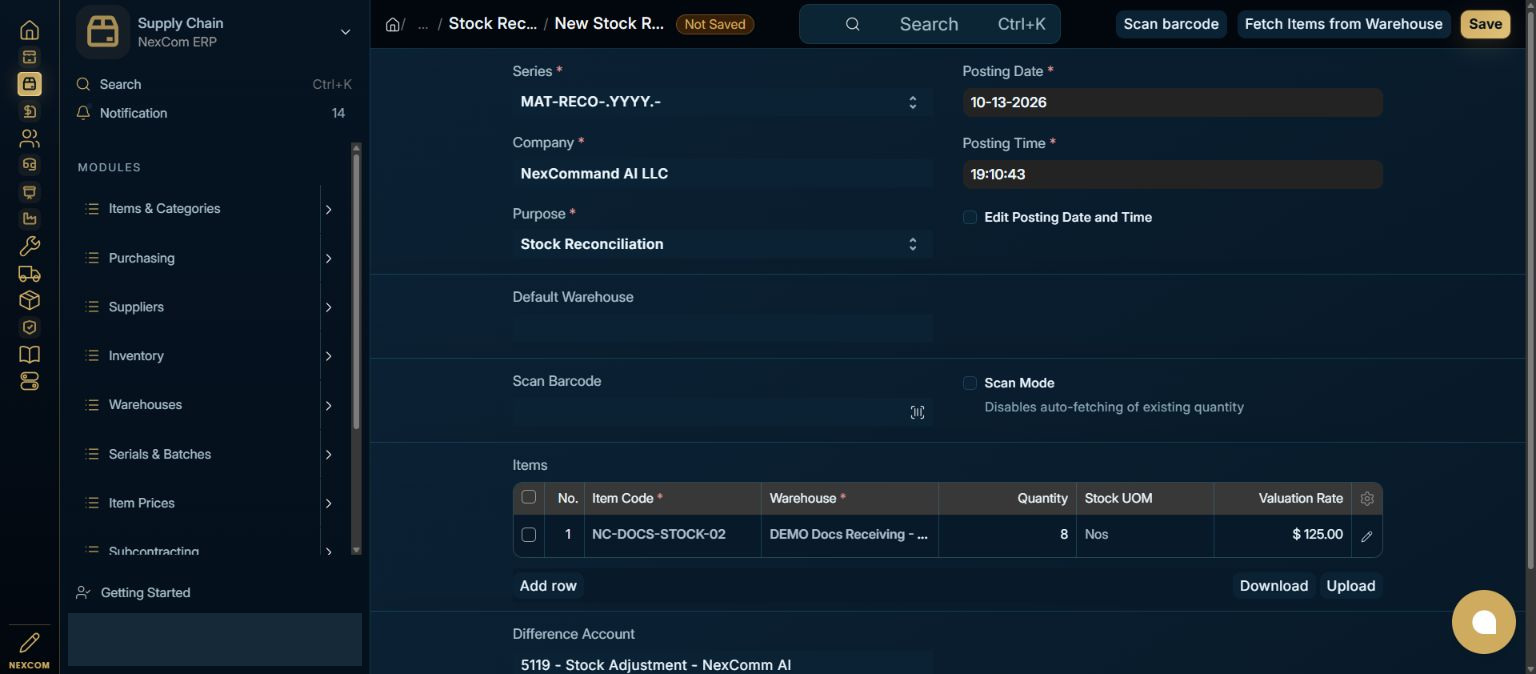The width and height of the screenshot is (1536, 674).
Task: Click the Notification bell in sidebar
Action: click(84, 113)
